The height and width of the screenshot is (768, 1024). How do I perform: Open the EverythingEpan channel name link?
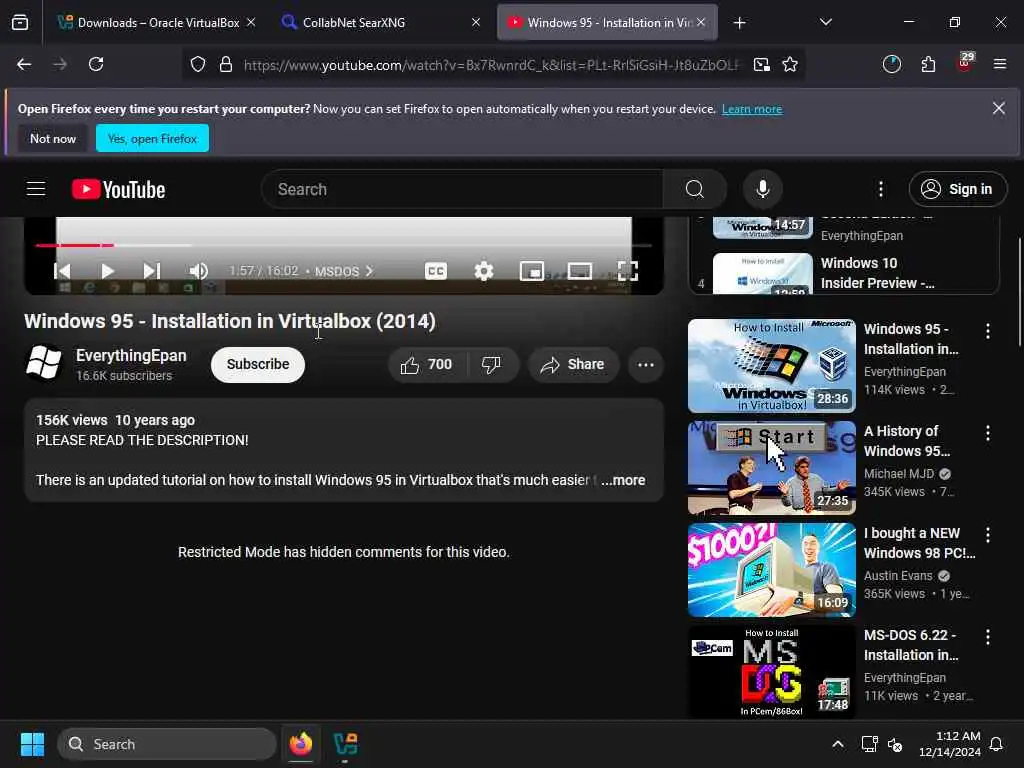131,356
